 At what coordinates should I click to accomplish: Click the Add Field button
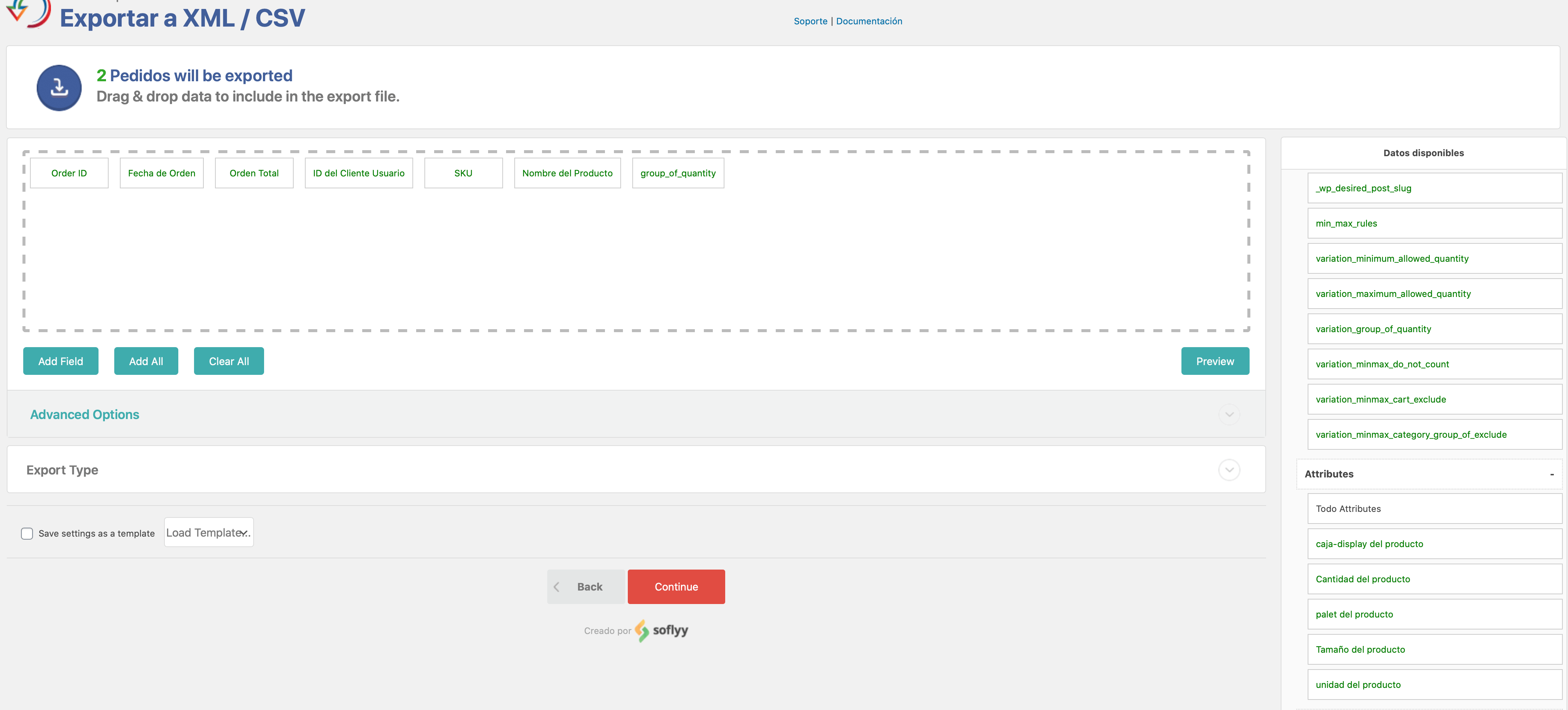[61, 361]
